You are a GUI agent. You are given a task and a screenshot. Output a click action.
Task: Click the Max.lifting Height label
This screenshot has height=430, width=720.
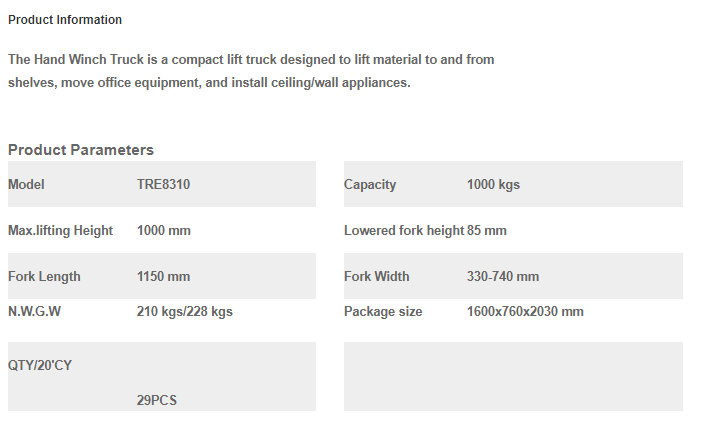pyautogui.click(x=60, y=230)
